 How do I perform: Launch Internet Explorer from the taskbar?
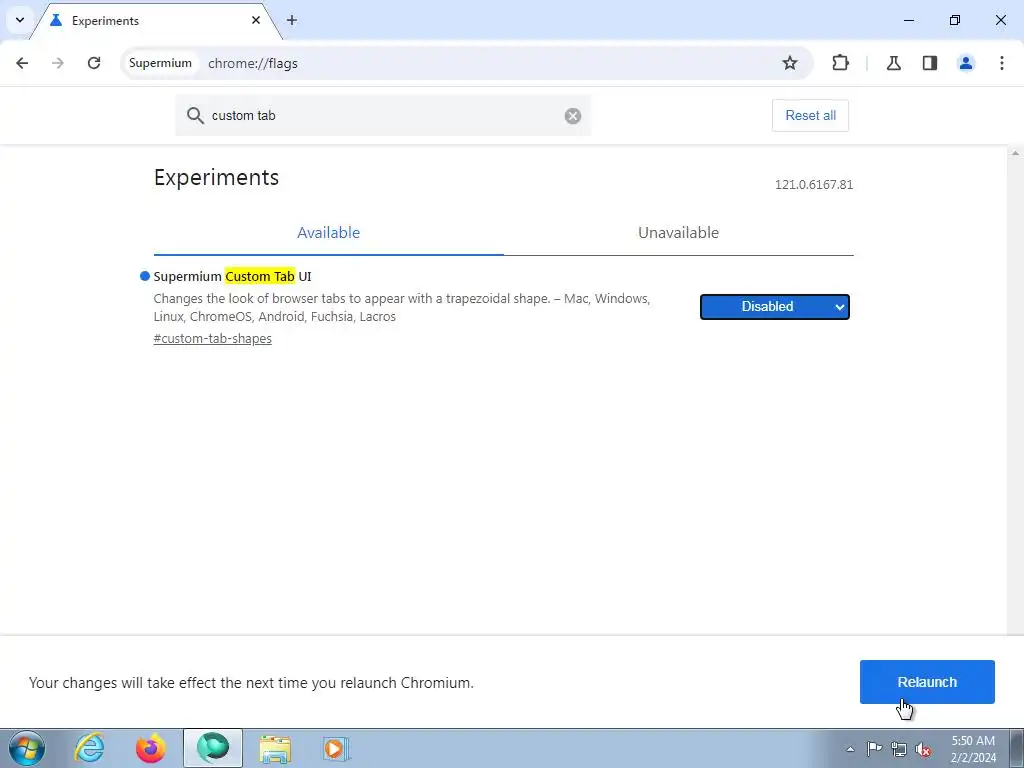[x=88, y=748]
